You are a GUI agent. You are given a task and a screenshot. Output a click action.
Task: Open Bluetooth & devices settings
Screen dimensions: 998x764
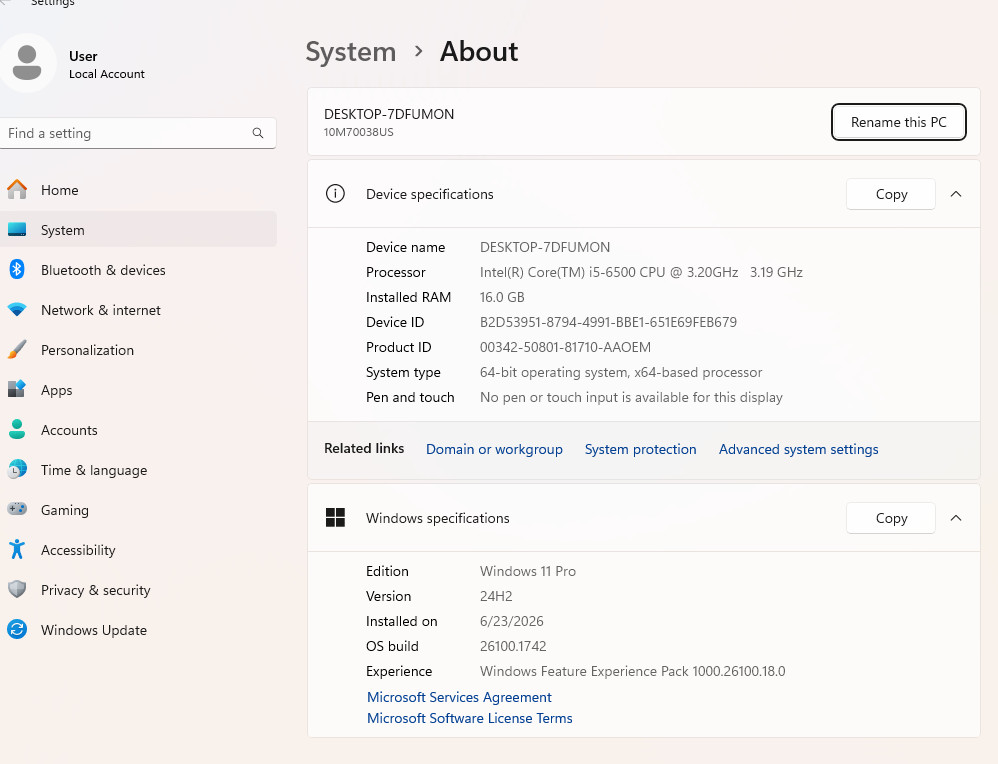(138, 270)
